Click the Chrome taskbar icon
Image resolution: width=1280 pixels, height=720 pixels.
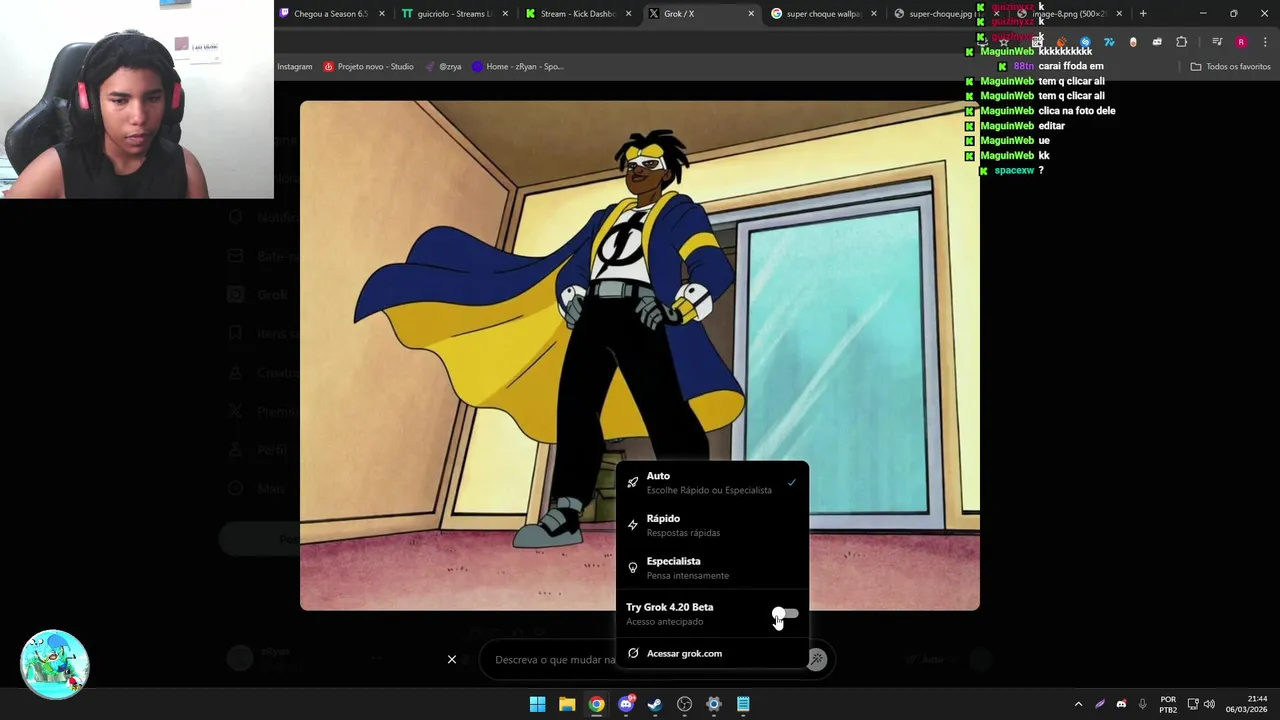point(596,704)
